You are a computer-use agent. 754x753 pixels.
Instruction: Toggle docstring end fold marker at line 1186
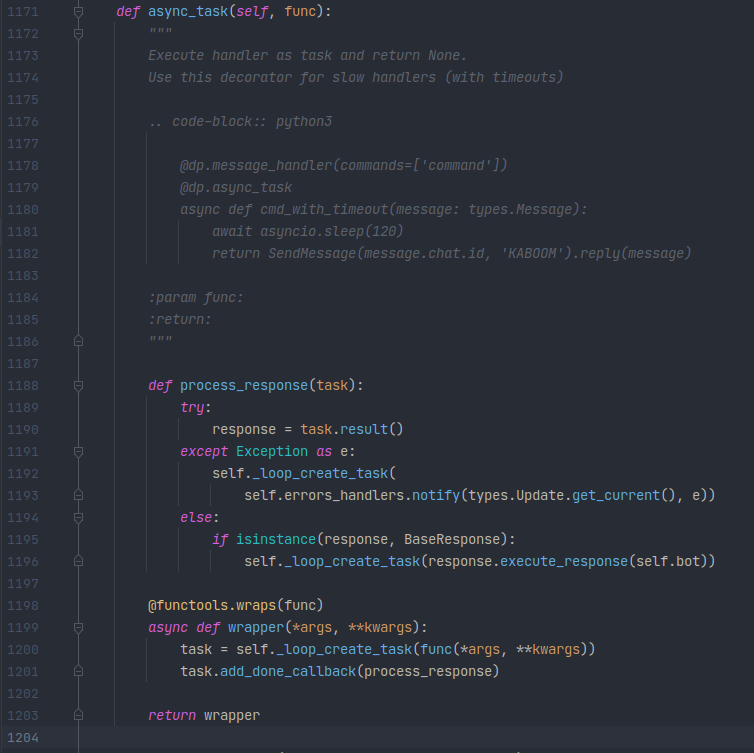(x=78, y=341)
